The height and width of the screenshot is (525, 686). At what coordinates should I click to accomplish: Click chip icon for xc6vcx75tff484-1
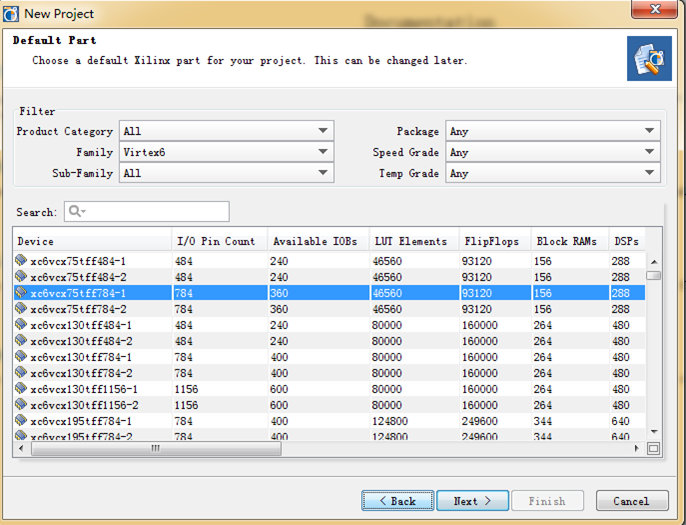coord(21,260)
